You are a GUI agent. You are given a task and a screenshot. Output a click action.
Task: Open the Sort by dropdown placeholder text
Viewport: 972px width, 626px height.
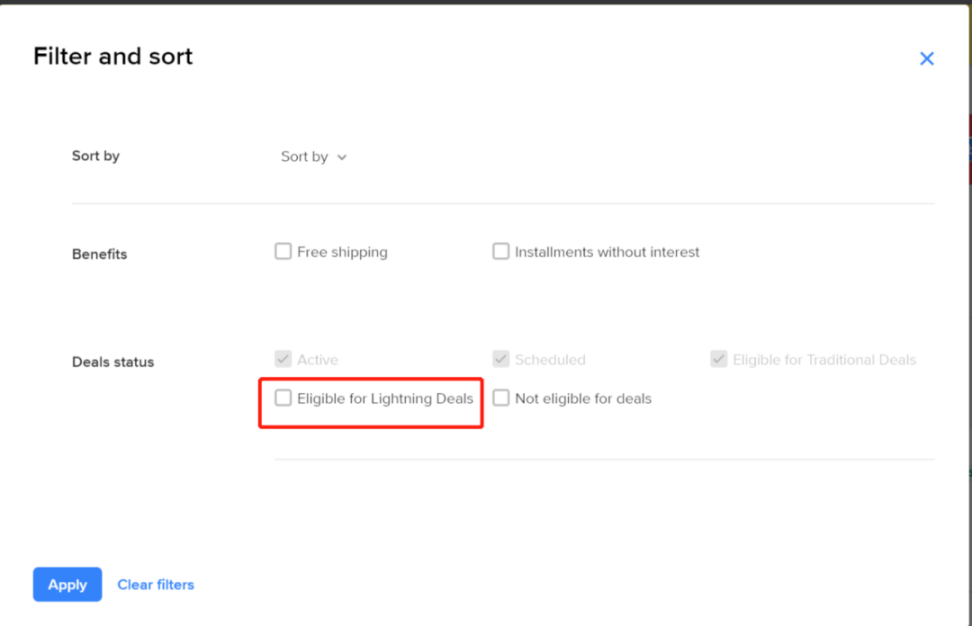click(x=304, y=157)
